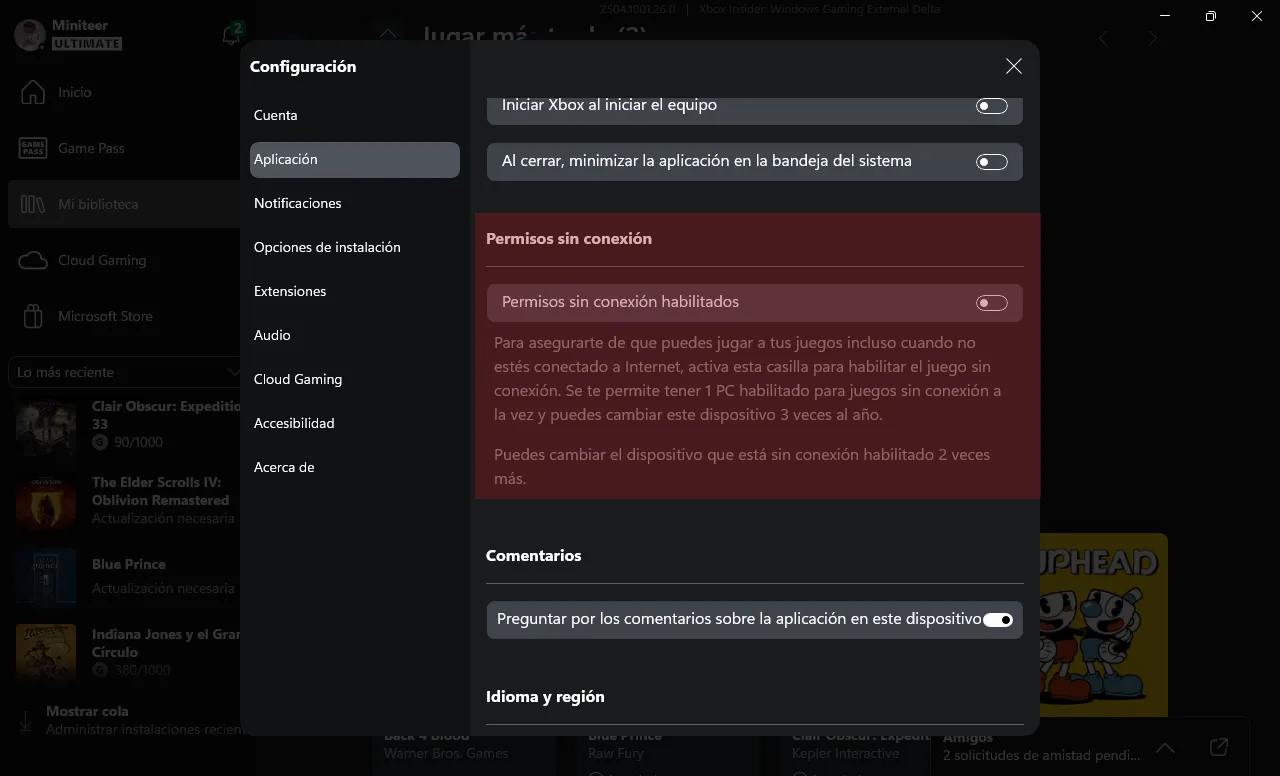The image size is (1280, 776).
Task: Open Opciones de instalación settings tab
Action: click(355, 247)
